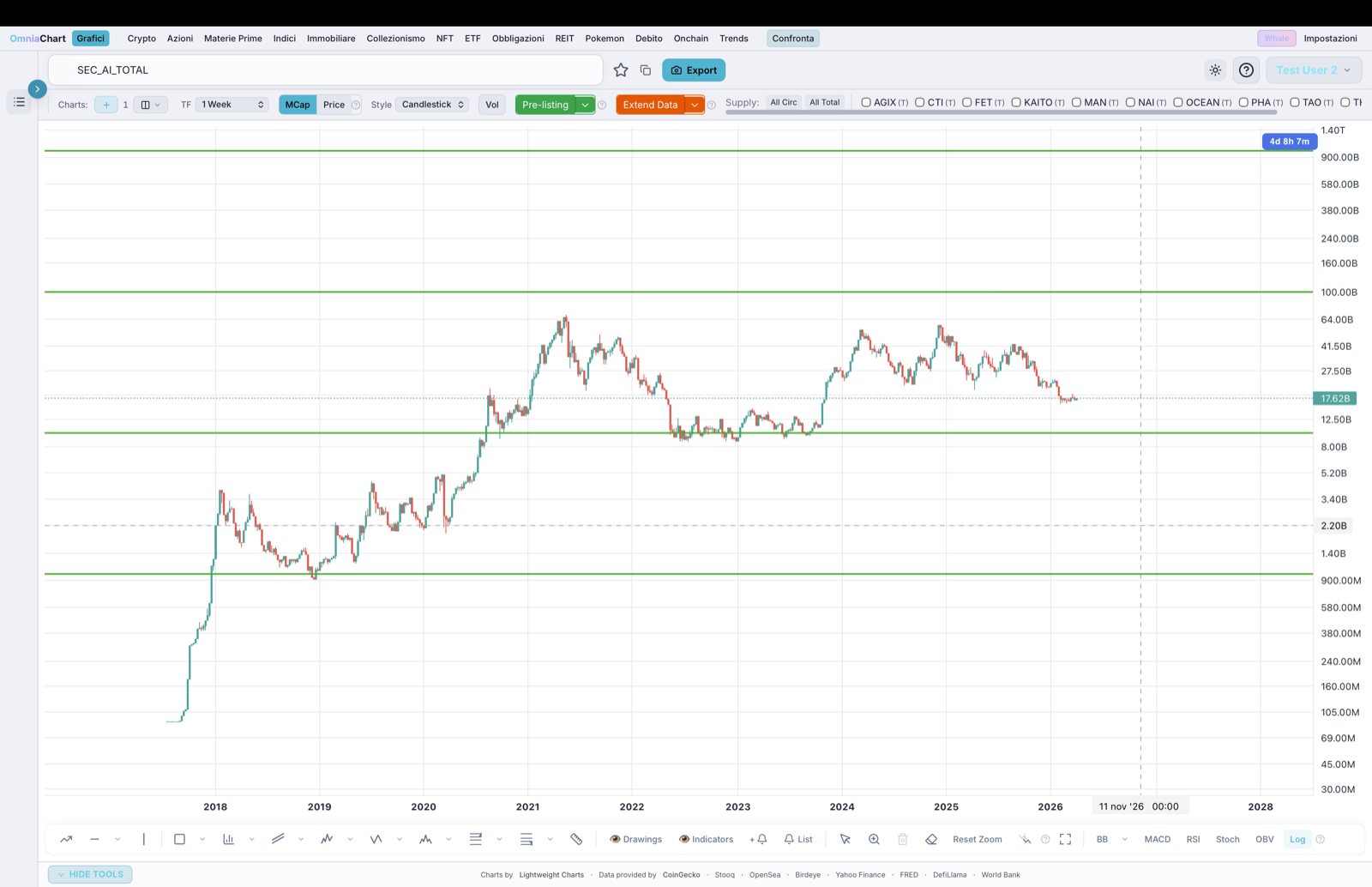Activate the zoom-in magnifier tool
The width and height of the screenshot is (1372, 887).
coord(874,839)
